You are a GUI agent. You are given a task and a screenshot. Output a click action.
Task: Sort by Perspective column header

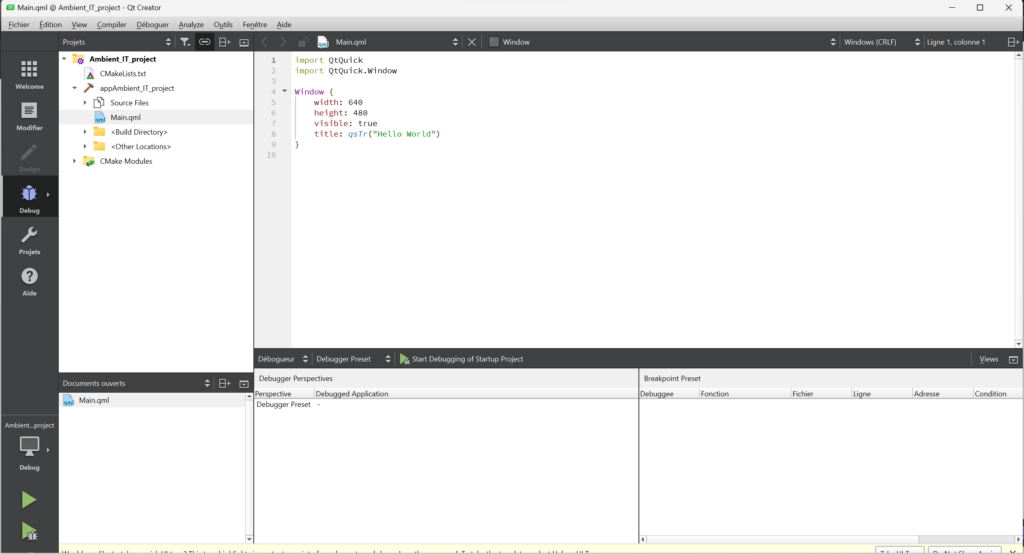284,394
